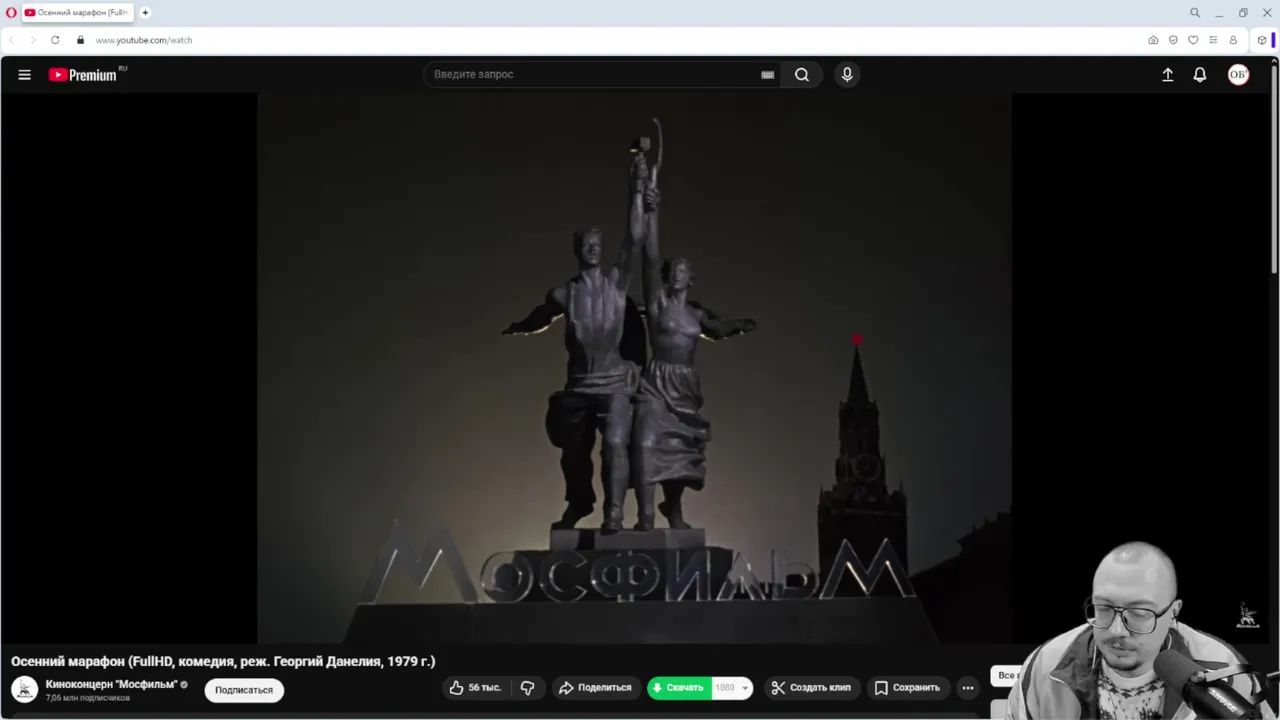Focus the www.youtube.com/watch address field
The image size is (1280, 720).
(x=144, y=40)
